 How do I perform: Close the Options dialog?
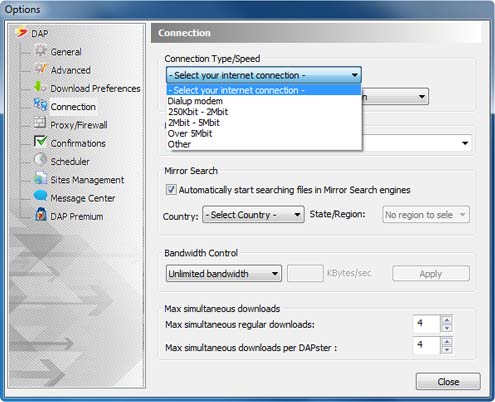coord(448,381)
